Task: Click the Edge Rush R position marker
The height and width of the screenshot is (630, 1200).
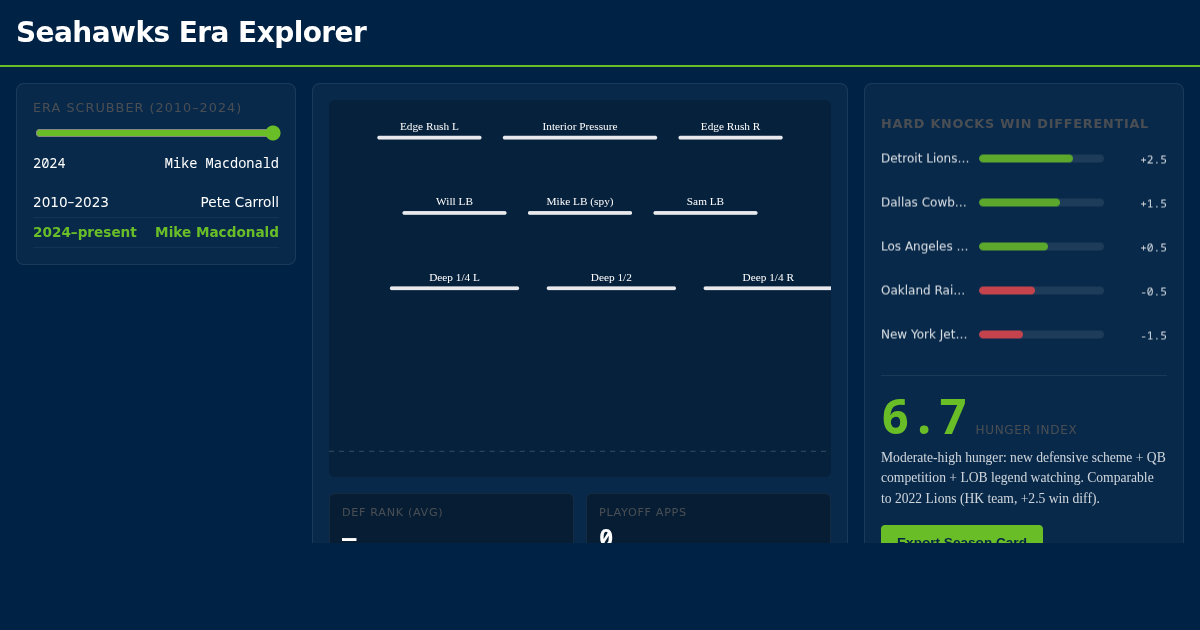Action: point(730,130)
